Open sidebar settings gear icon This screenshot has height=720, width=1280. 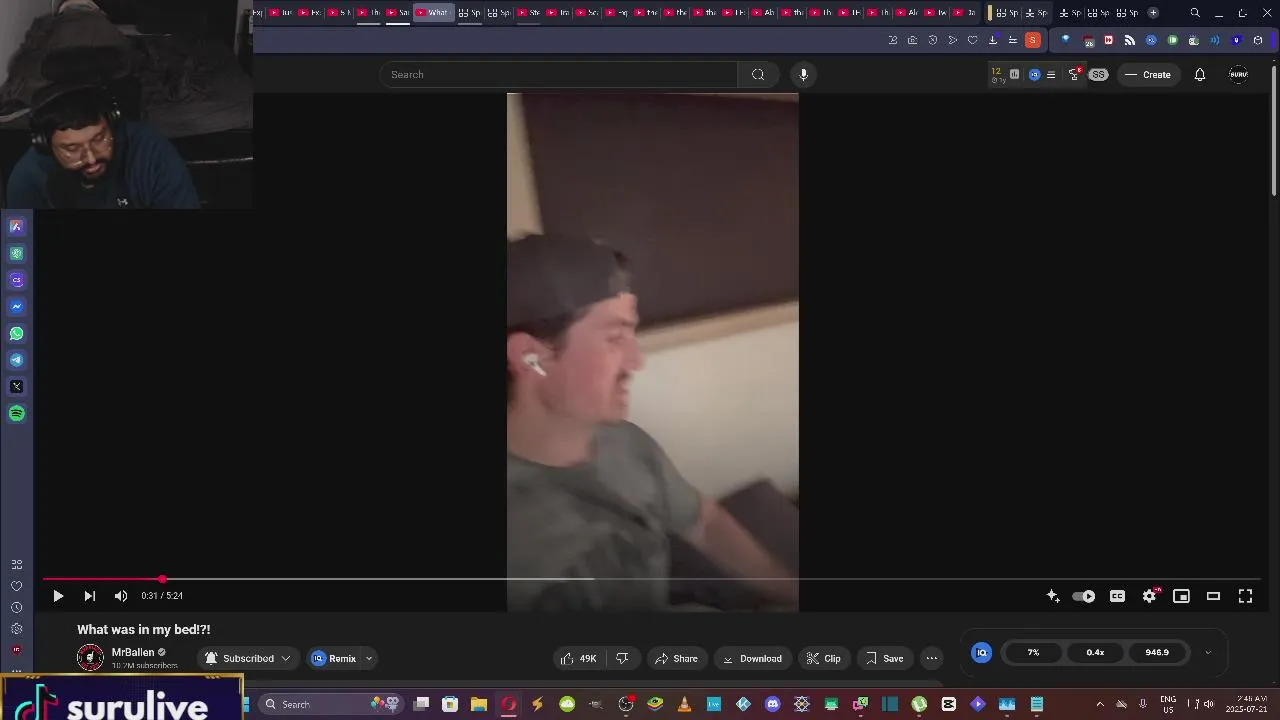tap(16, 629)
